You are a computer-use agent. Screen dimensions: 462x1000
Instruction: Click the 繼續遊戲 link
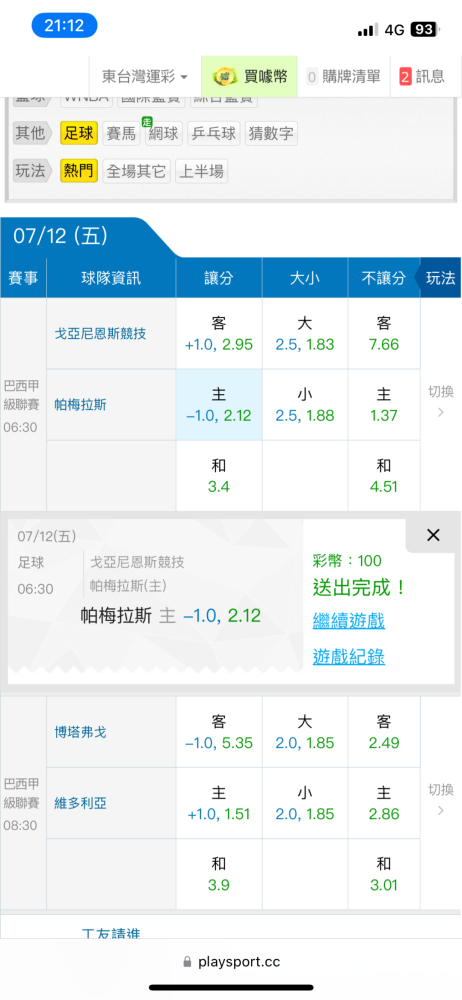coord(348,621)
